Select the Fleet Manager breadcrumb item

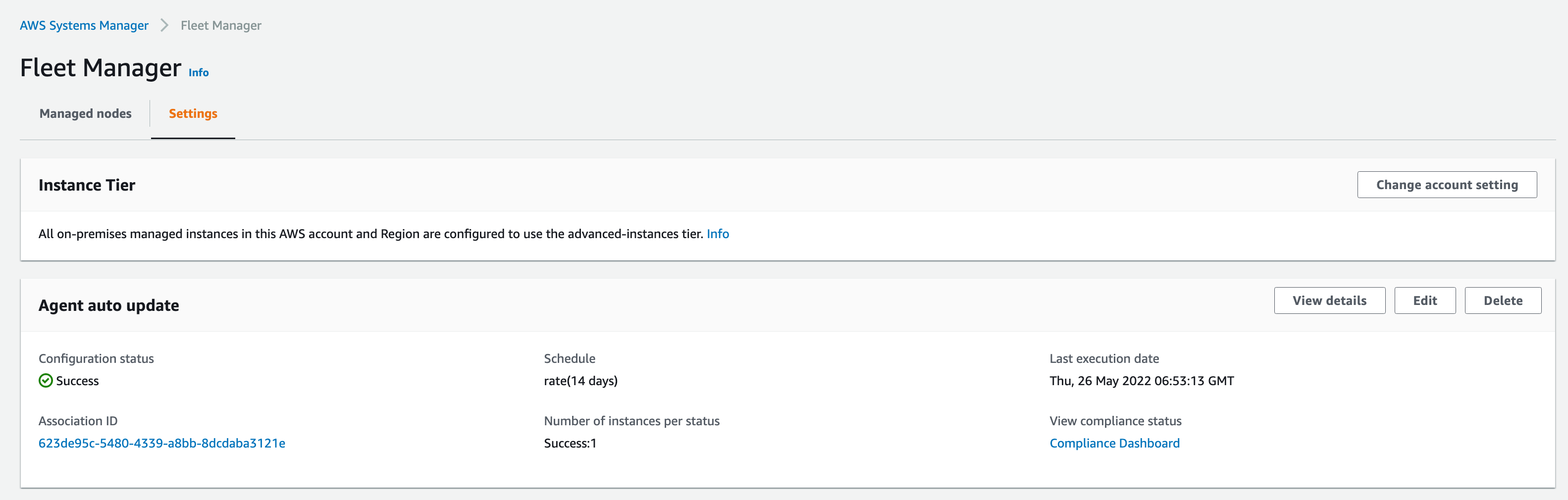220,25
